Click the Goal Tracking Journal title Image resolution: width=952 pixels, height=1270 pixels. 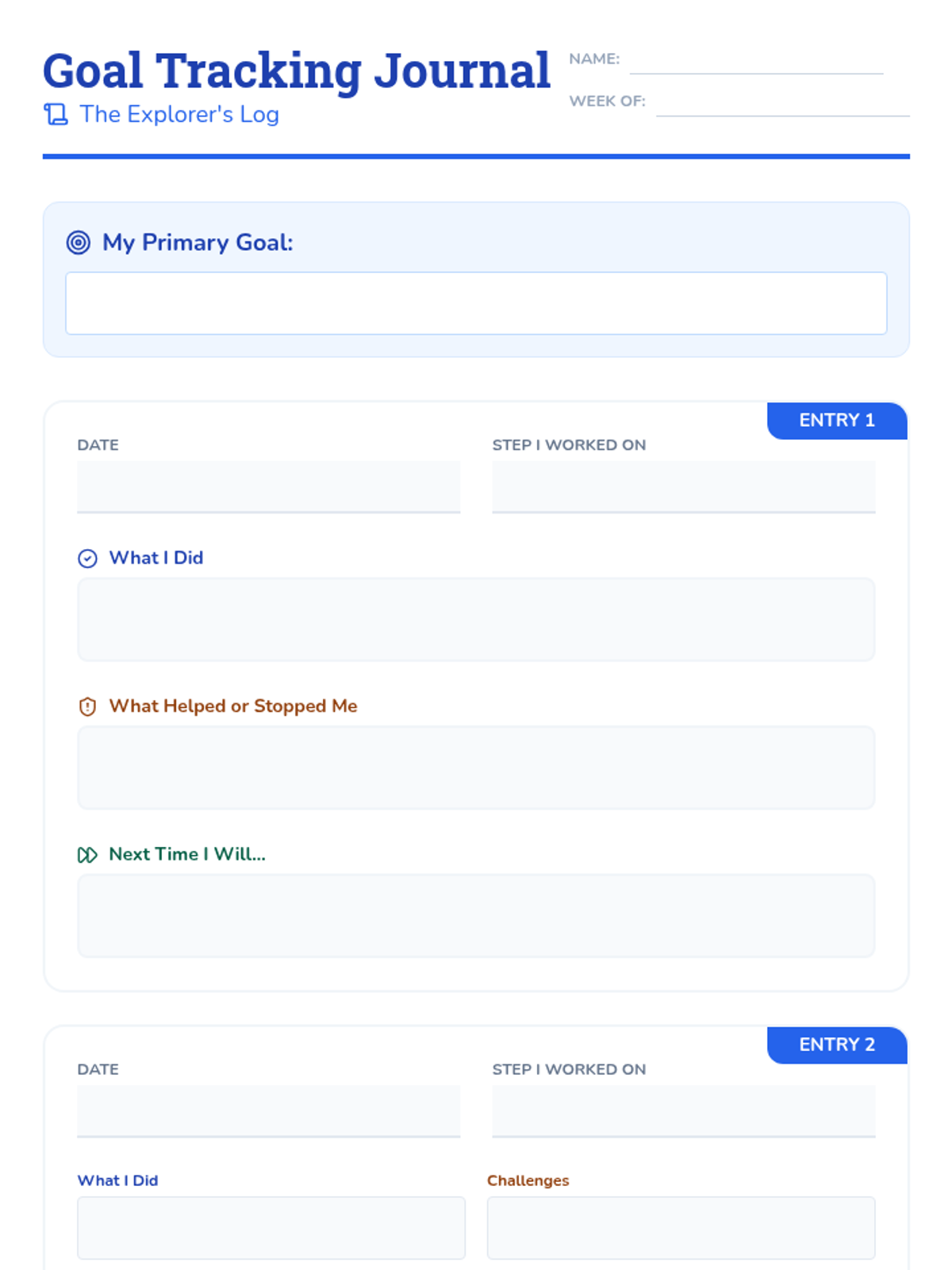click(x=296, y=71)
